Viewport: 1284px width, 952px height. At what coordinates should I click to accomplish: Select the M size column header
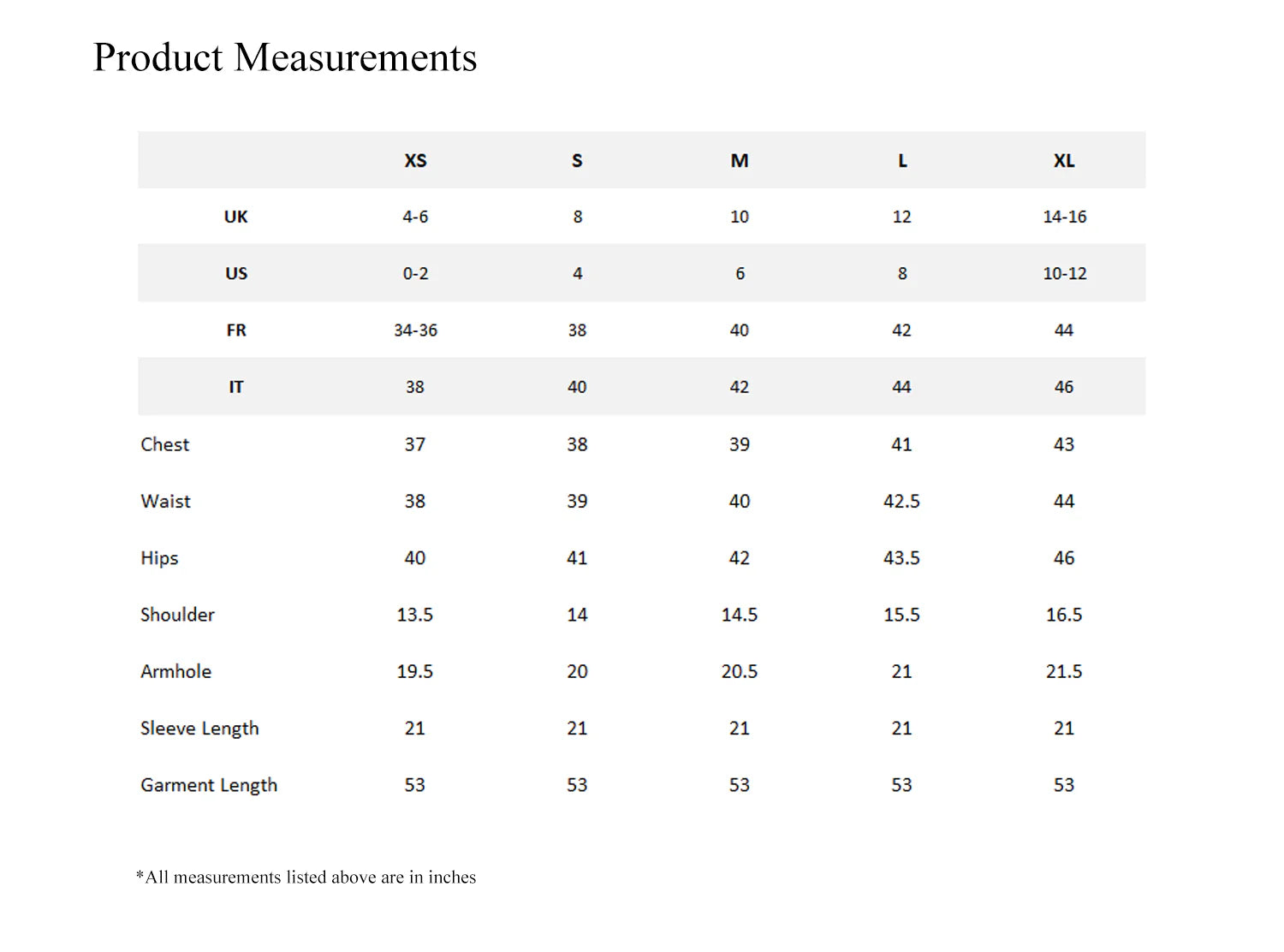coord(740,161)
